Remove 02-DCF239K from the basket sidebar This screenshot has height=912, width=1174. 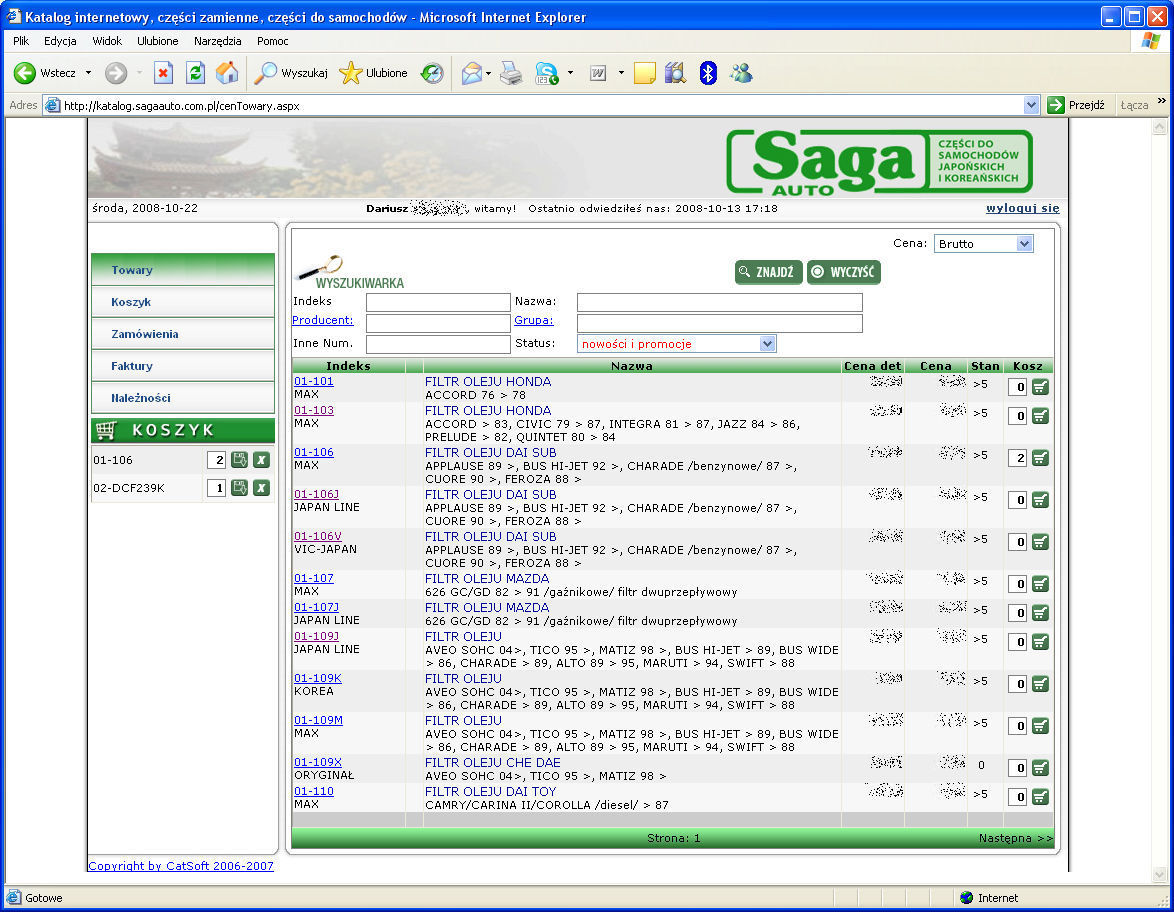pyautogui.click(x=261, y=488)
